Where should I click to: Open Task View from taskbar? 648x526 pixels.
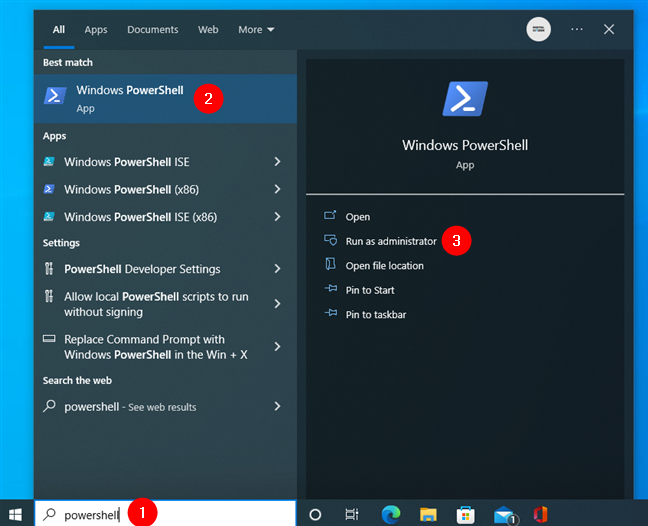[x=352, y=514]
